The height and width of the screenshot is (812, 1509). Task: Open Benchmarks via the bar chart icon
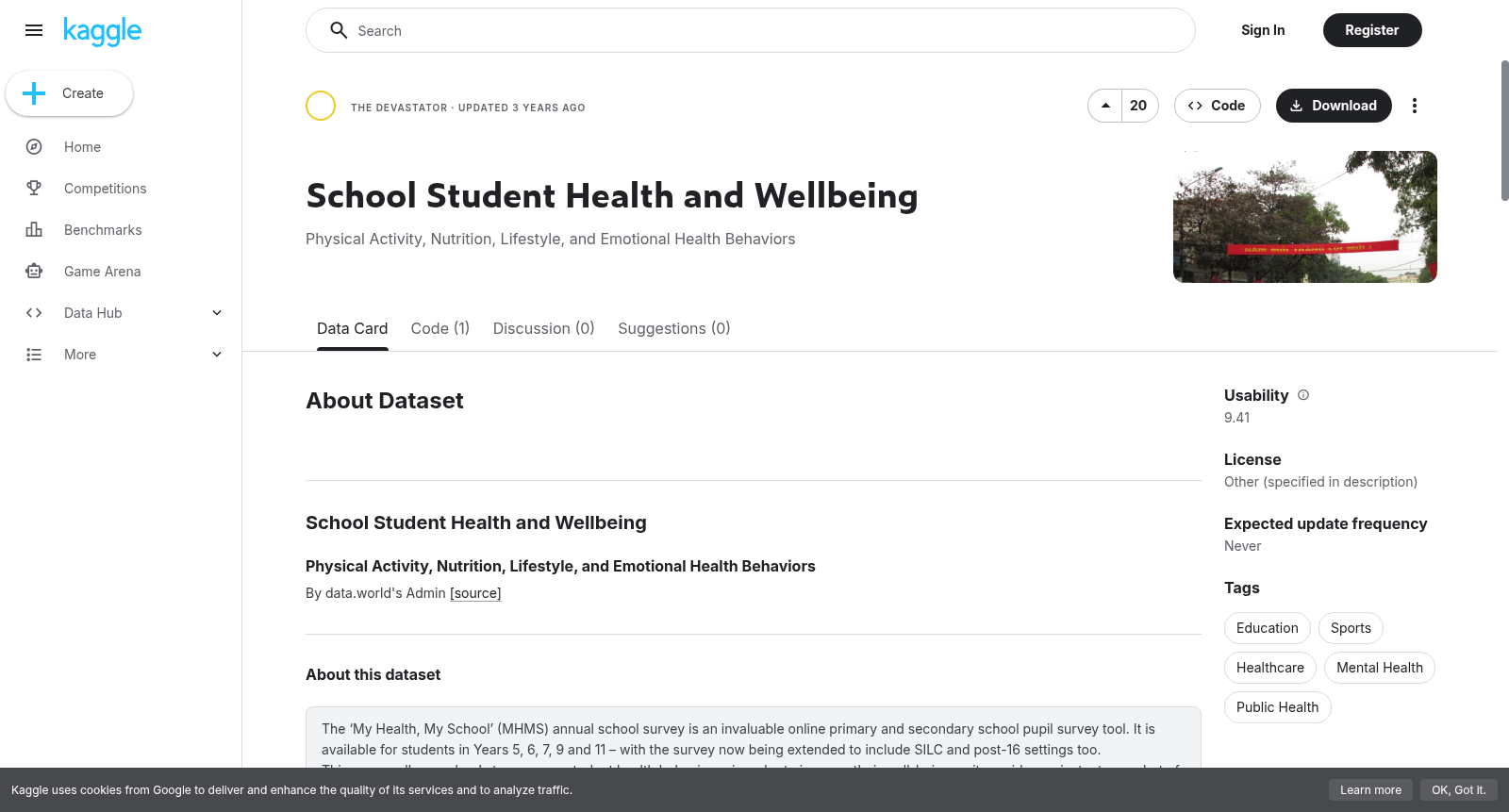[x=34, y=230]
